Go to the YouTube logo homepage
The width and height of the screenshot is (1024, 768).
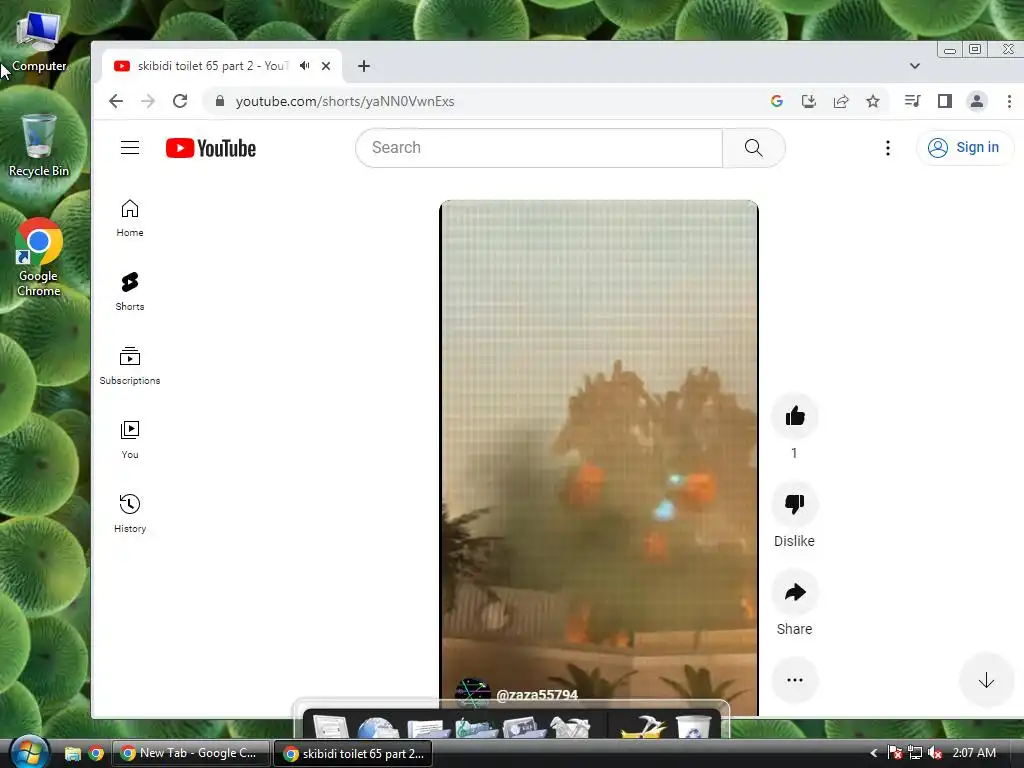(210, 148)
